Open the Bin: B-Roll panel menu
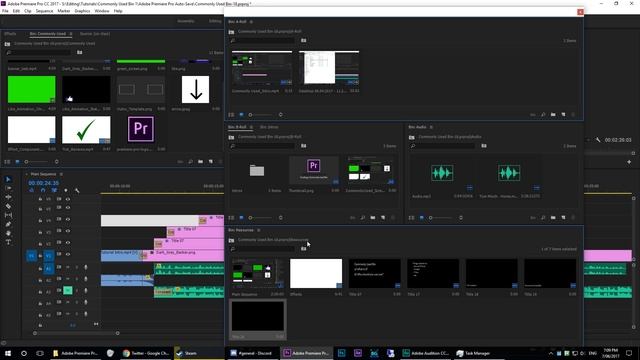This screenshot has width=640, height=360. click(251, 127)
